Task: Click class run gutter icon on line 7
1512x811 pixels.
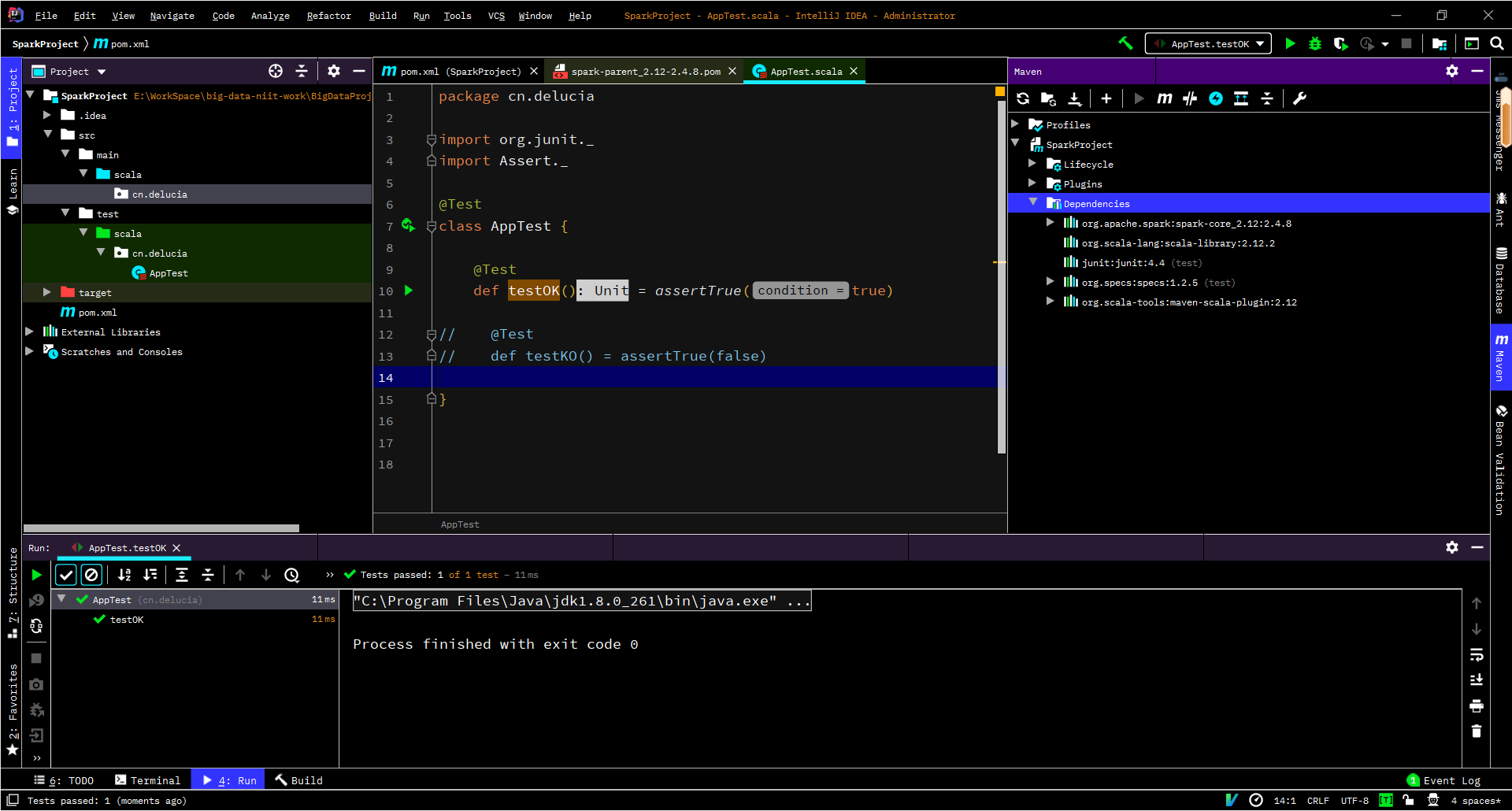Action: [x=408, y=225]
